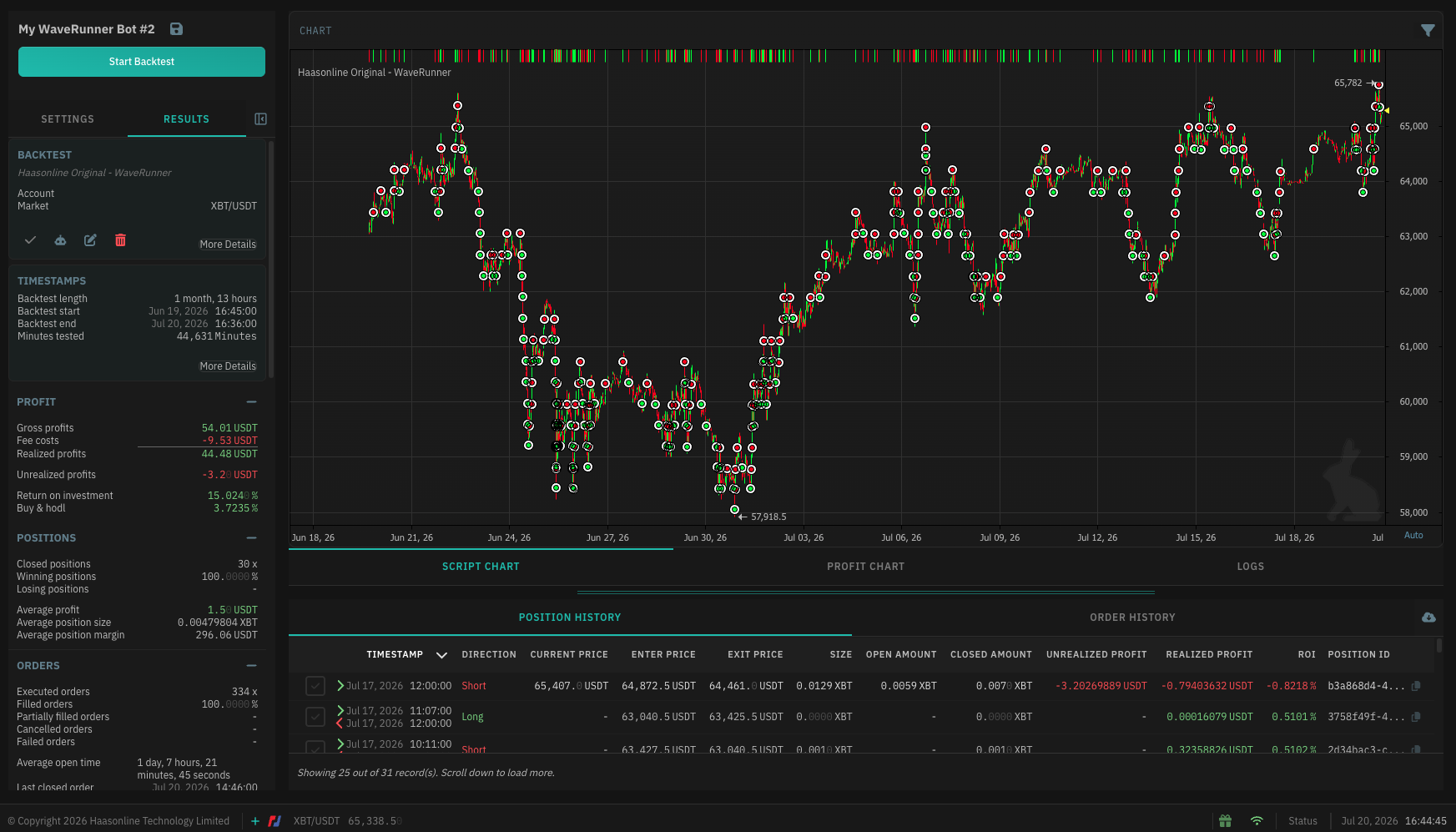Click the left results panel scrollbar

271,259
